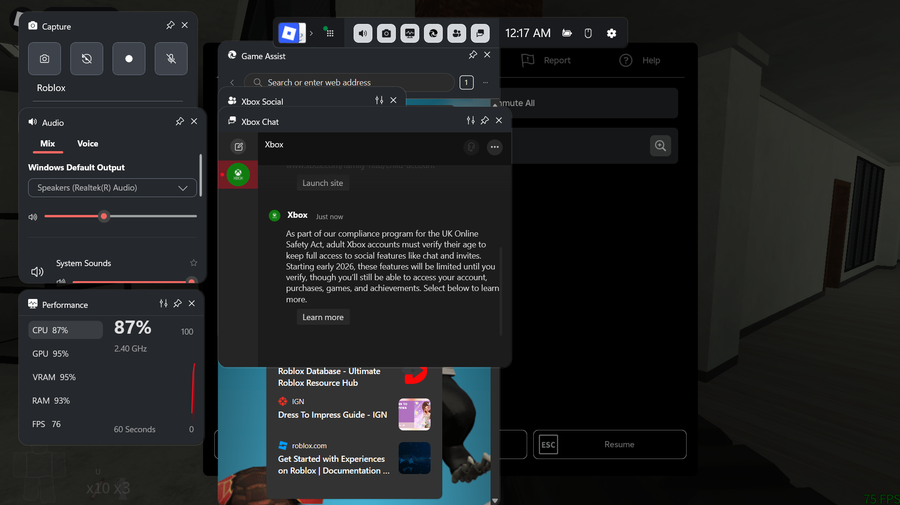Open Performance widget options icon
The height and width of the screenshot is (505, 900).
164,304
